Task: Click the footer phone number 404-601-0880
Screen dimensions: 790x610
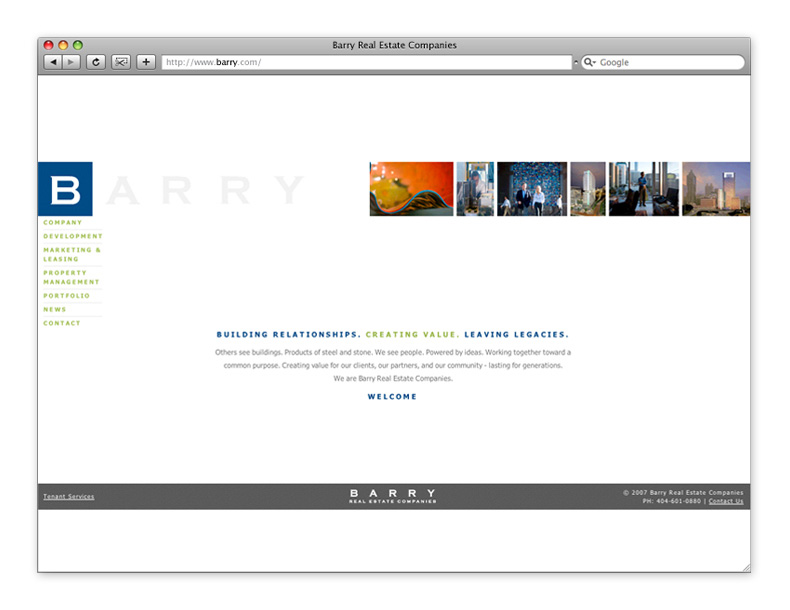Action: [678, 501]
